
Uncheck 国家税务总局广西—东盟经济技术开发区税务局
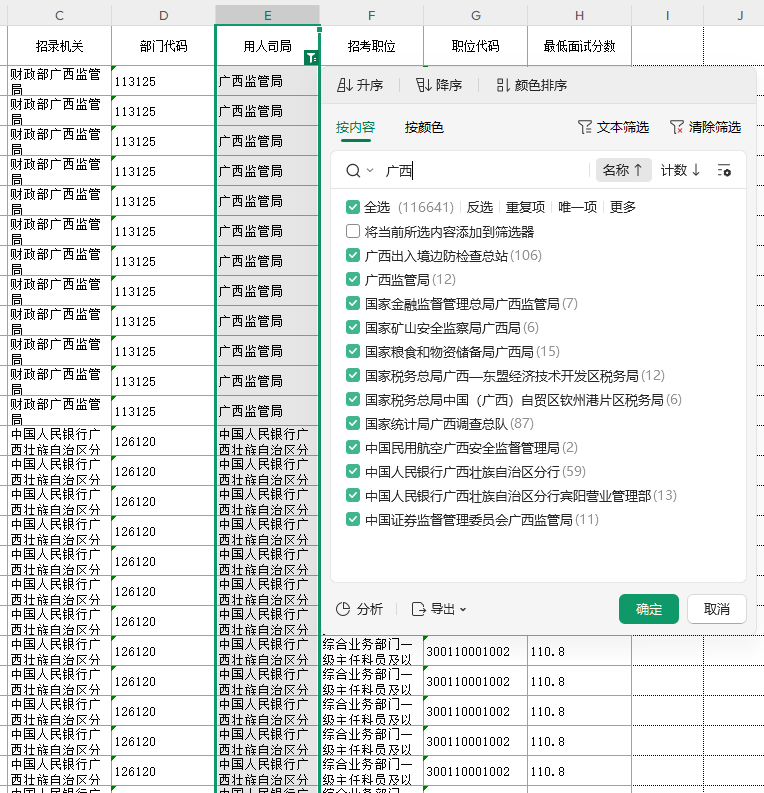(x=352, y=375)
